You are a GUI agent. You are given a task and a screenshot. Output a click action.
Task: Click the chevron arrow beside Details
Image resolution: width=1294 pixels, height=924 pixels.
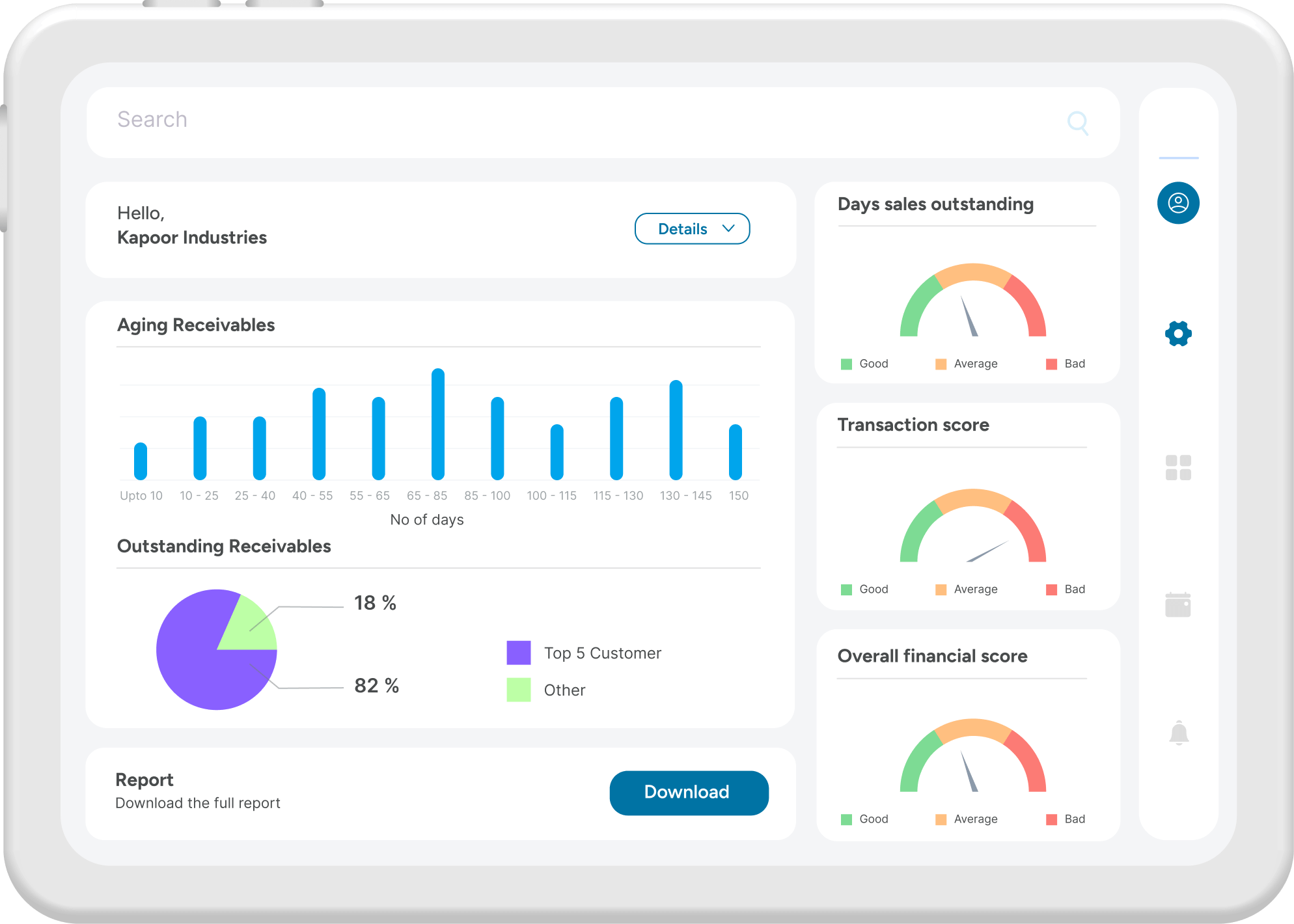click(x=728, y=228)
